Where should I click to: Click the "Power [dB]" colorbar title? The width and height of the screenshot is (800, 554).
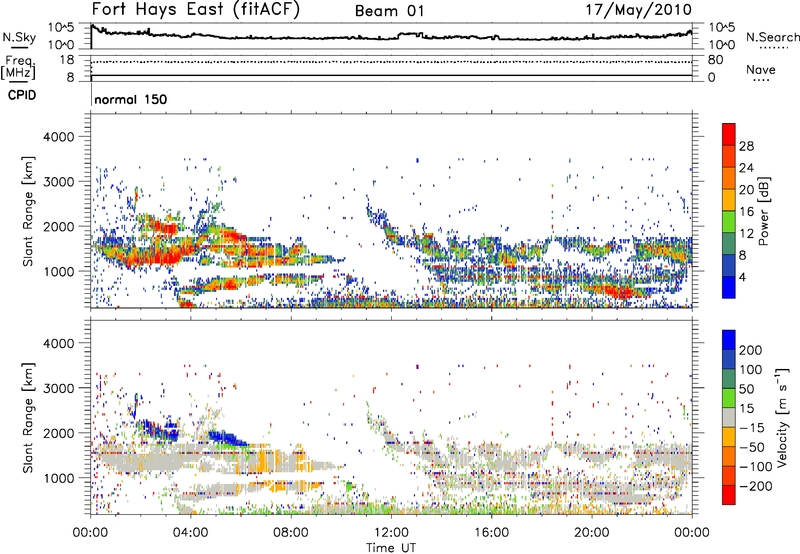point(763,211)
